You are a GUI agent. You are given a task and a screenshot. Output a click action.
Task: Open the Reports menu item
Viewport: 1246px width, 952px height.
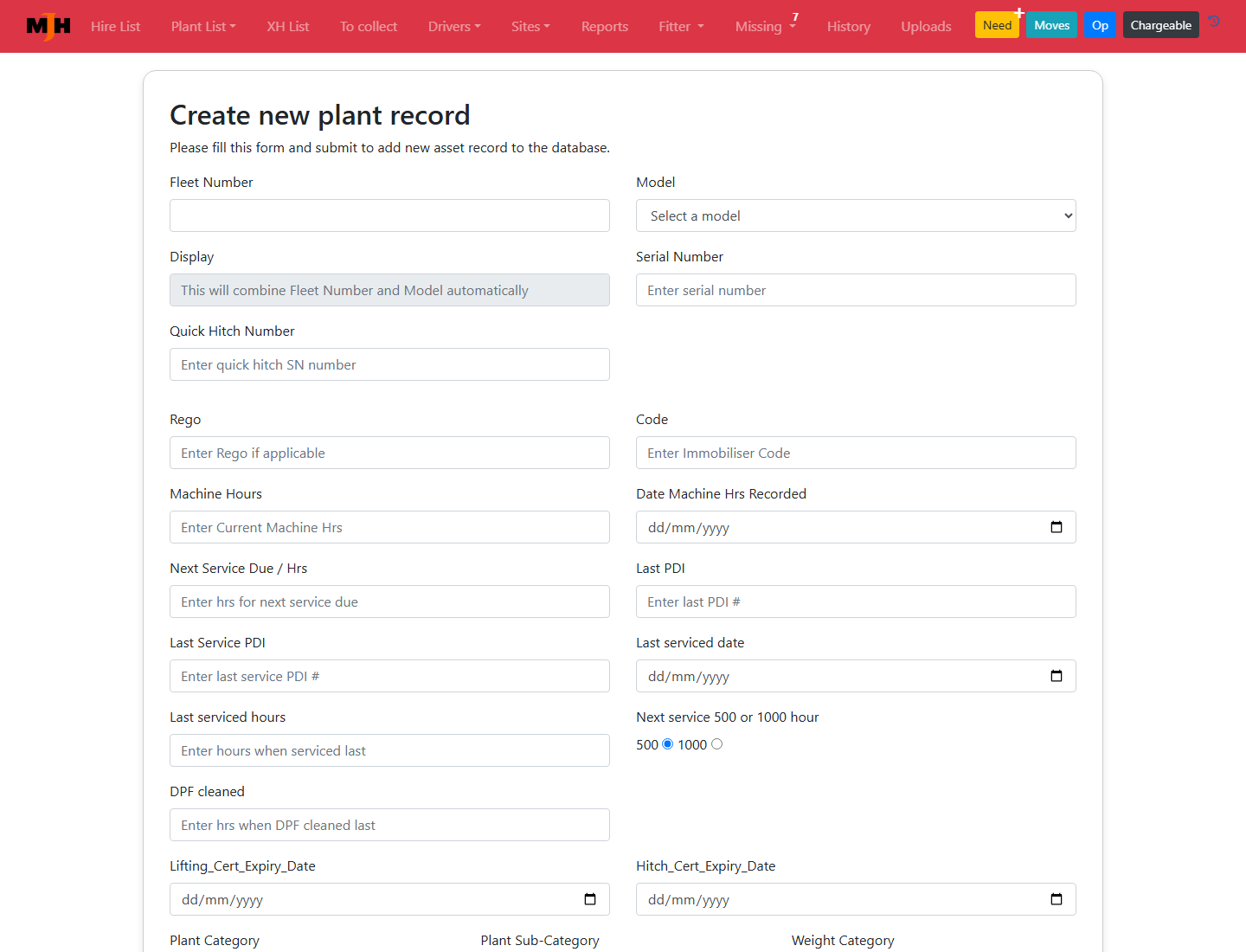point(605,27)
